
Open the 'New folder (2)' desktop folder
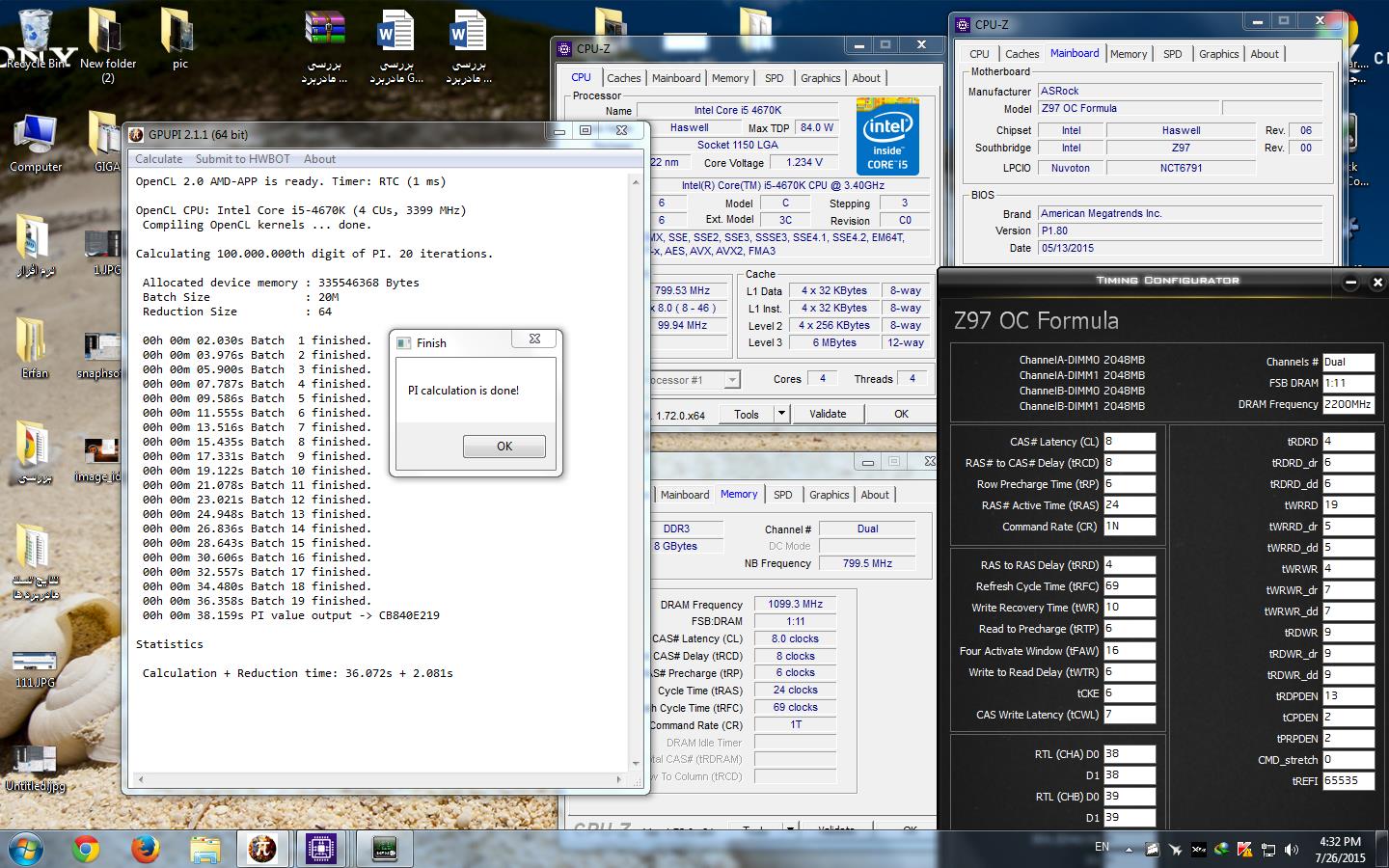click(x=107, y=43)
